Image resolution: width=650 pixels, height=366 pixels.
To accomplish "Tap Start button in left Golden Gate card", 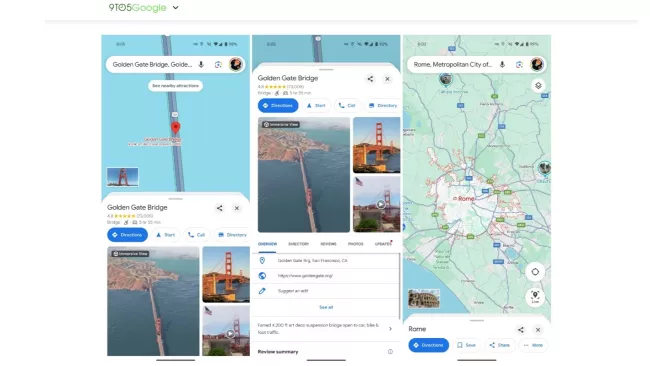I will click(165, 235).
